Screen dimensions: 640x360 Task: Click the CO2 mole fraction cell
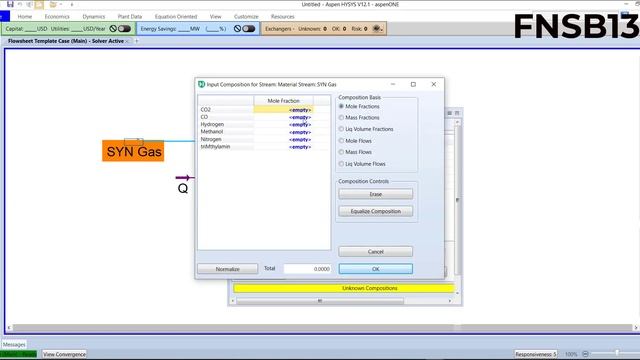coord(283,110)
